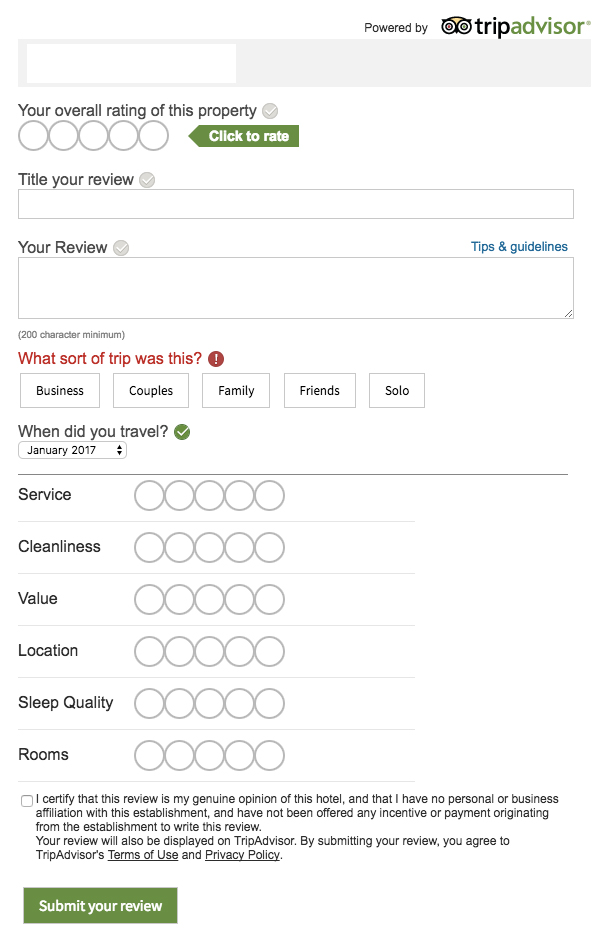Click gray checkmark beside Your Review label
This screenshot has height=942, width=608.
click(x=121, y=248)
